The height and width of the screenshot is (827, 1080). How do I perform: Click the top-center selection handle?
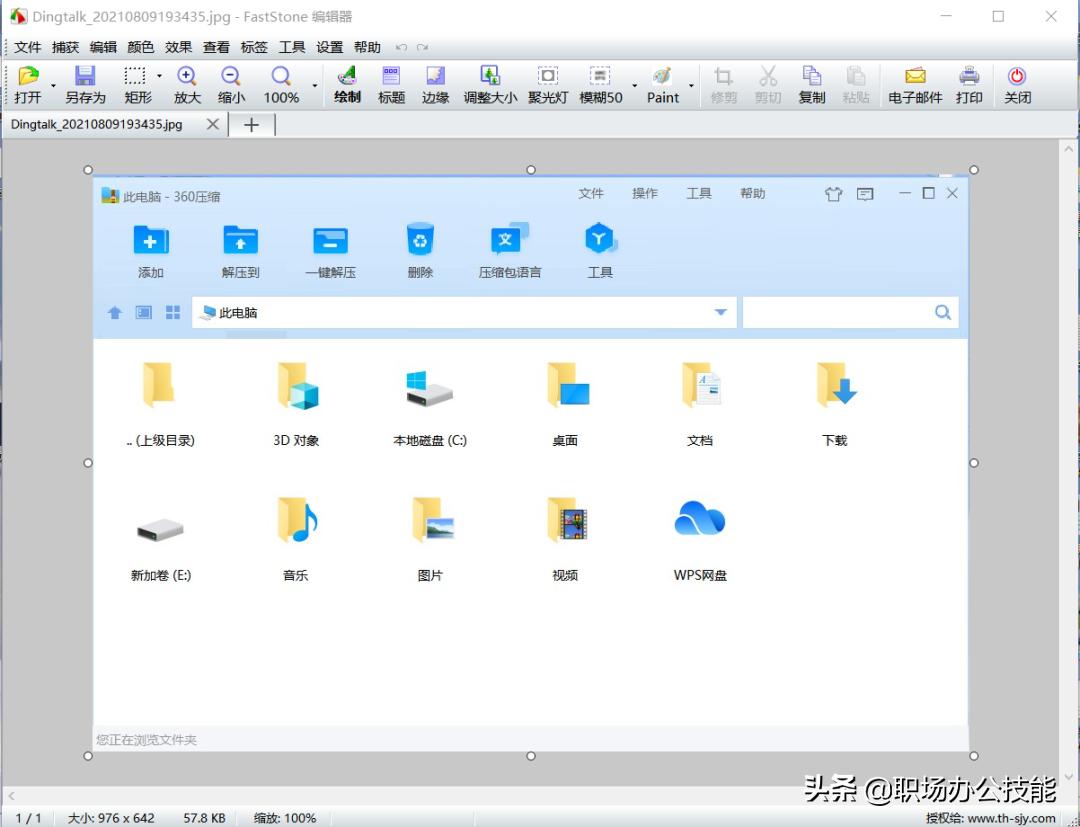click(530, 169)
